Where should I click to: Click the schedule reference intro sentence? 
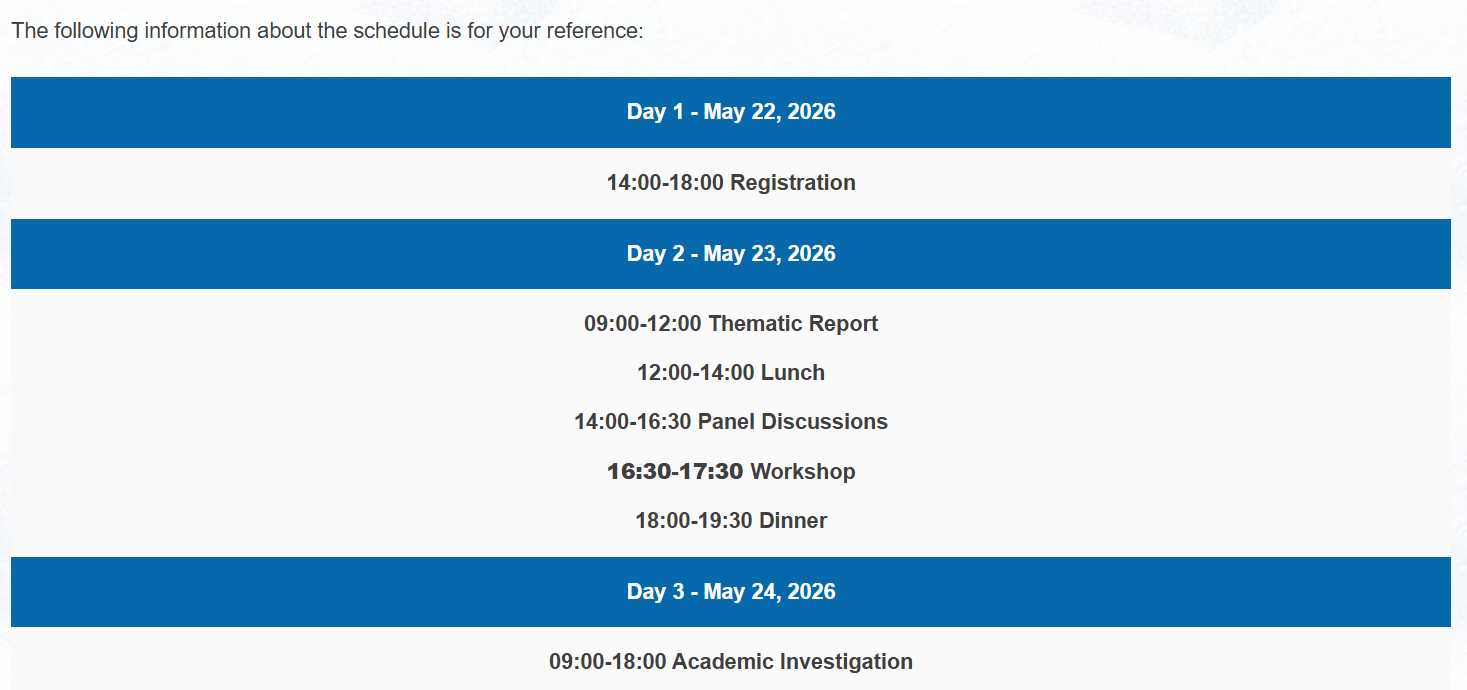pyautogui.click(x=327, y=30)
